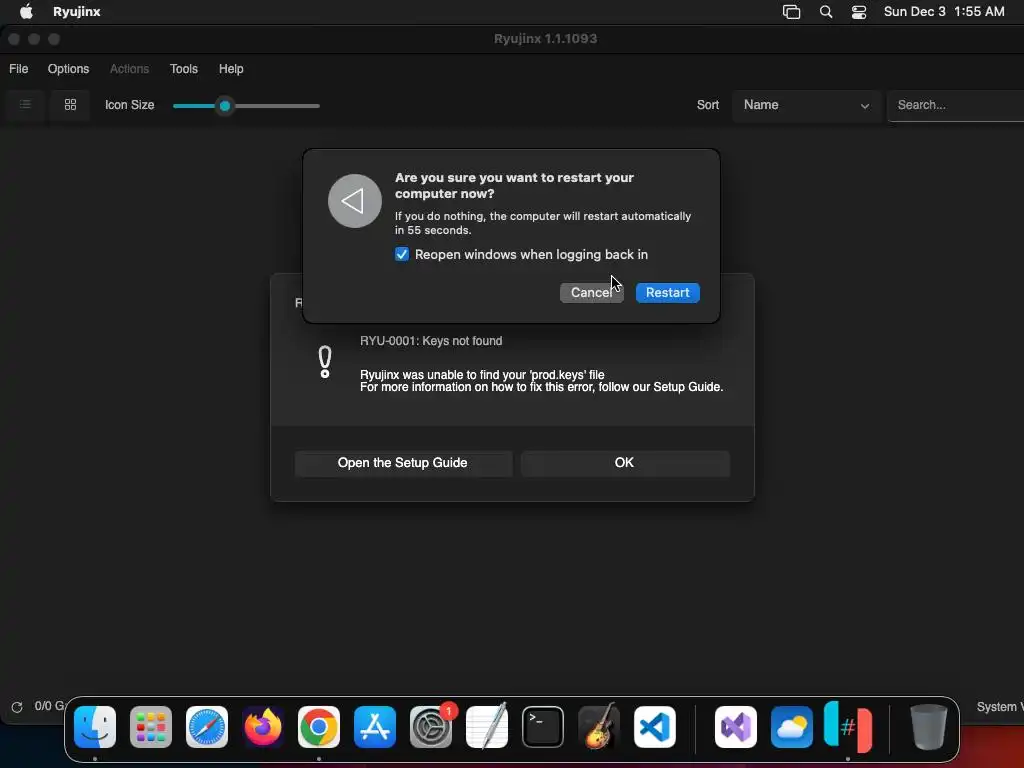The image size is (1024, 768).
Task: Open the Options menu
Action: [x=69, y=69]
